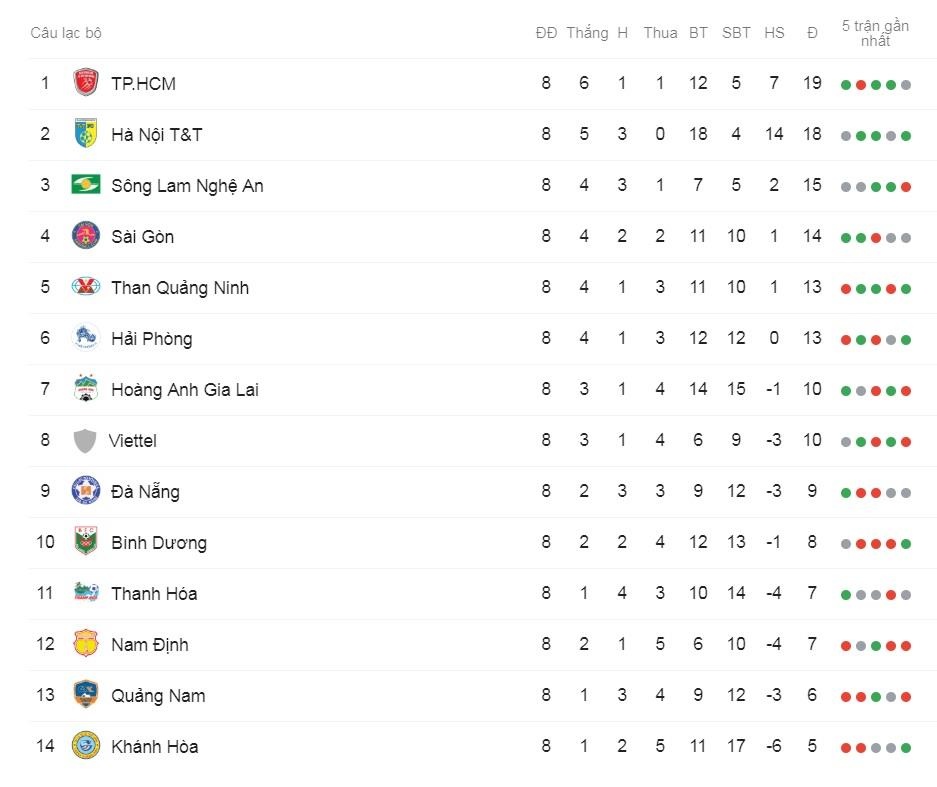Click TP.HCM's red loss form dot
937x787 pixels.
861,85
